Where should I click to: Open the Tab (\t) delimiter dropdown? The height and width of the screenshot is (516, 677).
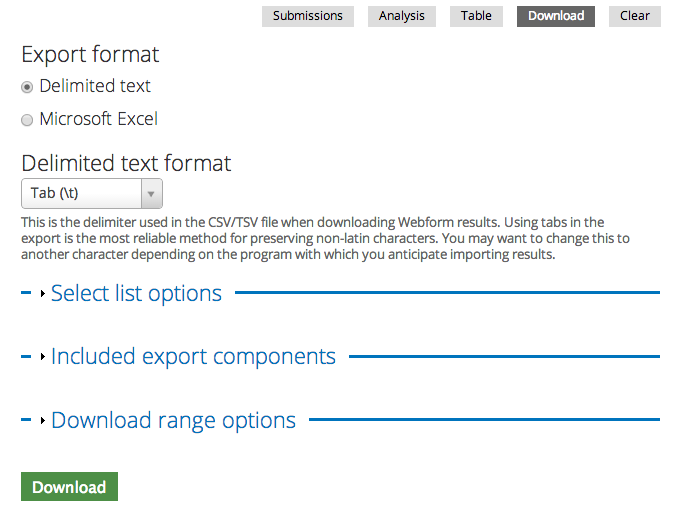pyautogui.click(x=92, y=193)
